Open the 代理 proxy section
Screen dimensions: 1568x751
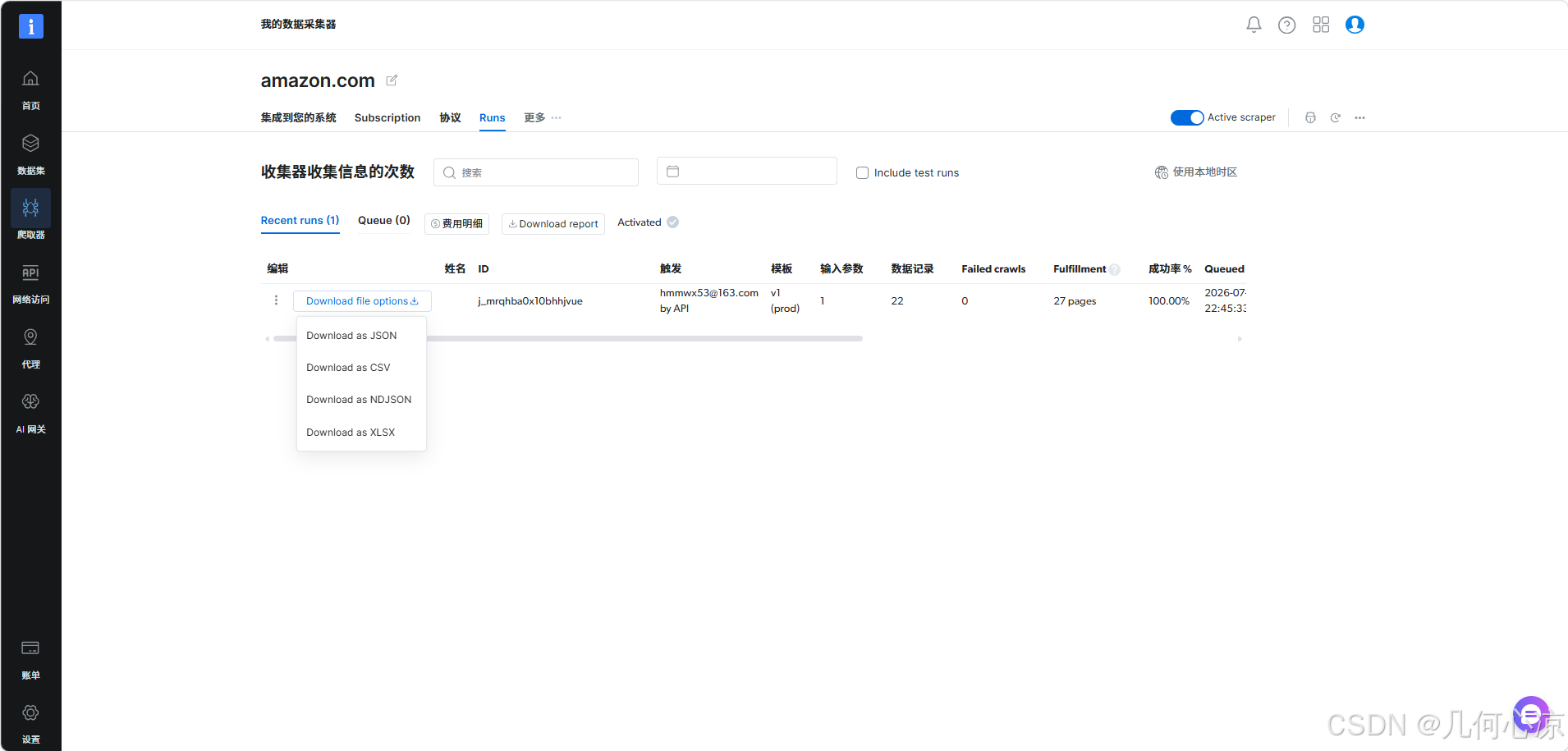point(30,348)
